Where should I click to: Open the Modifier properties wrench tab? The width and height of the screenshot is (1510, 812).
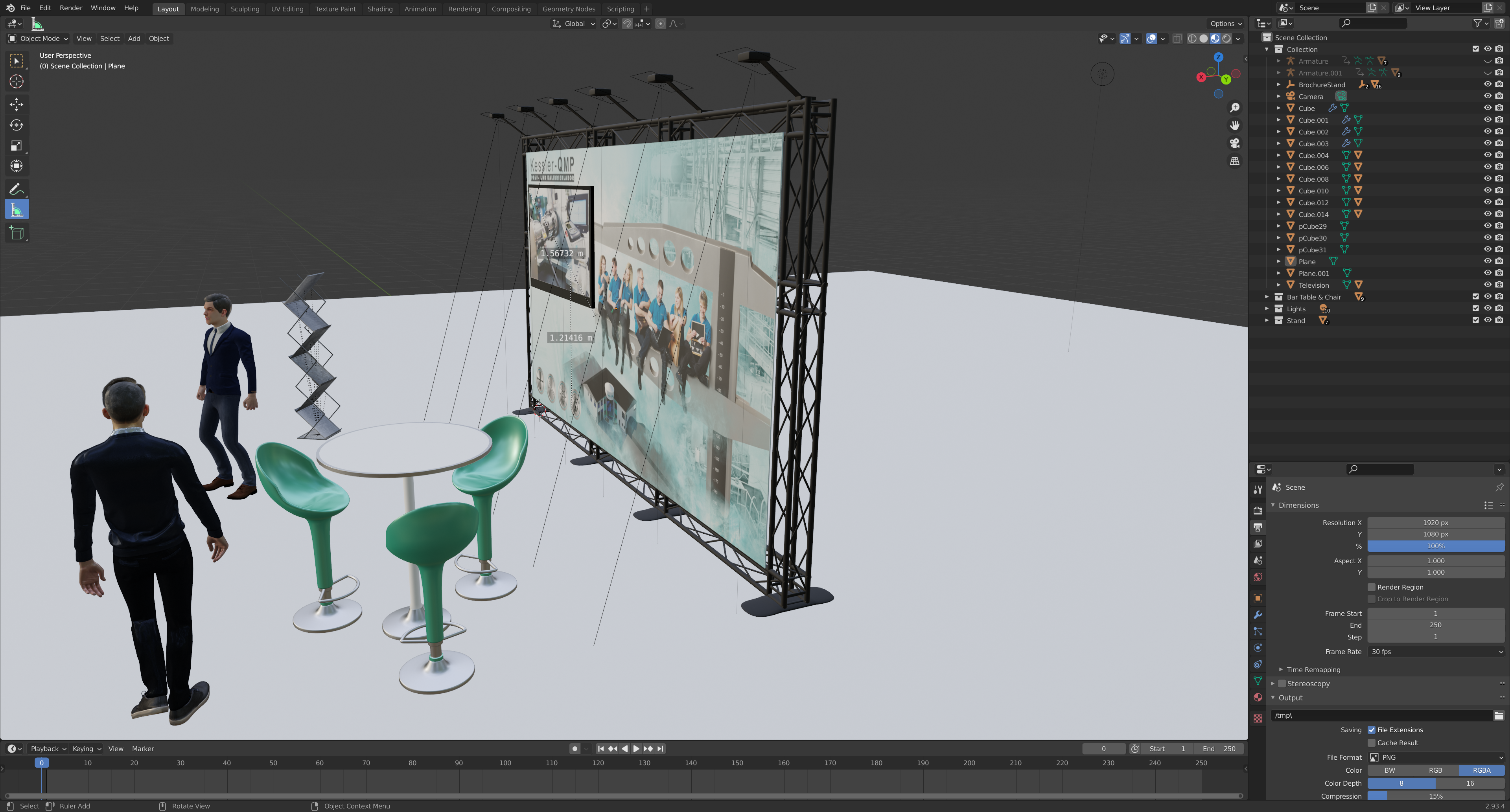point(1258,615)
